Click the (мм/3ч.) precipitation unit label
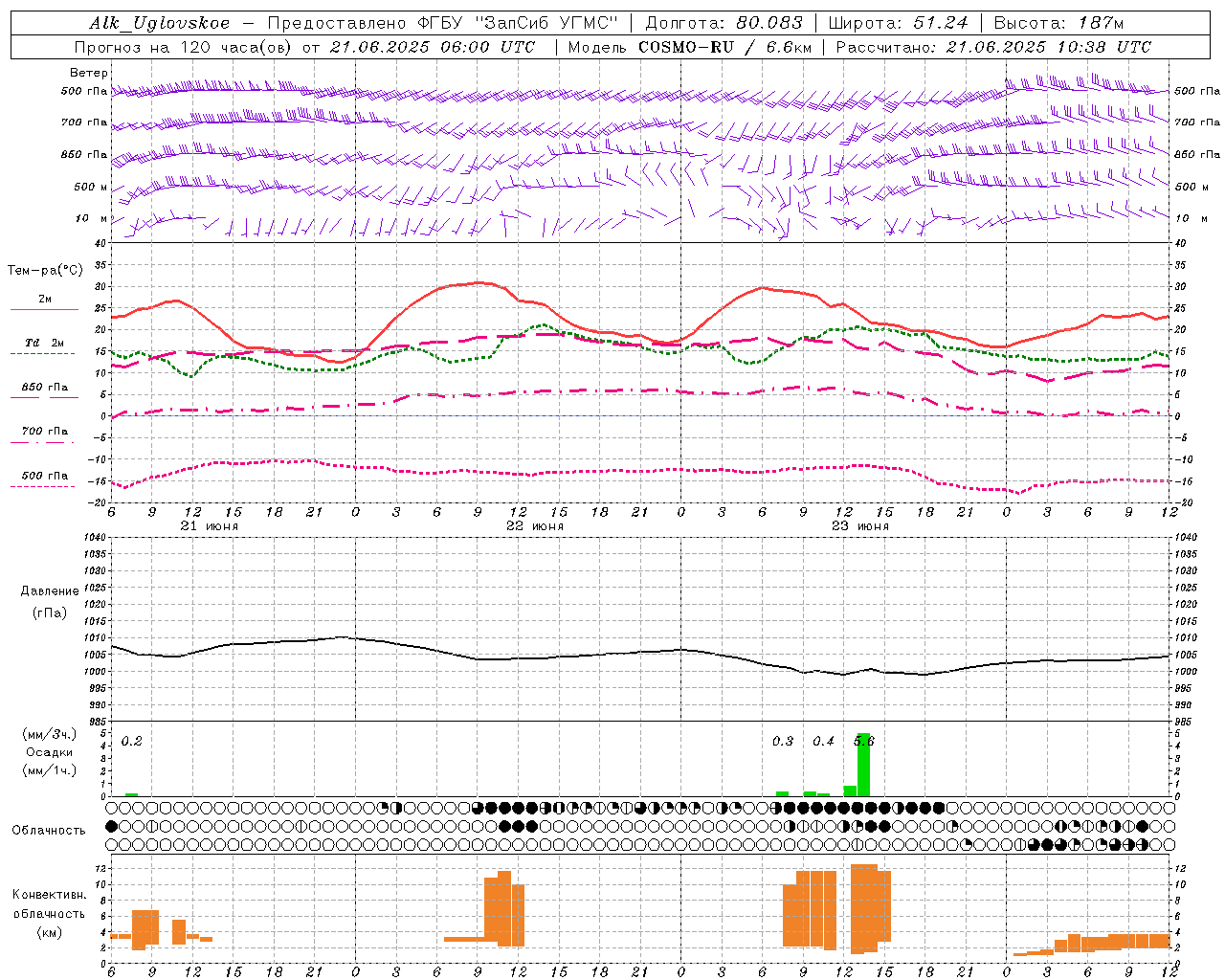The height and width of the screenshot is (980, 1225). [50, 735]
